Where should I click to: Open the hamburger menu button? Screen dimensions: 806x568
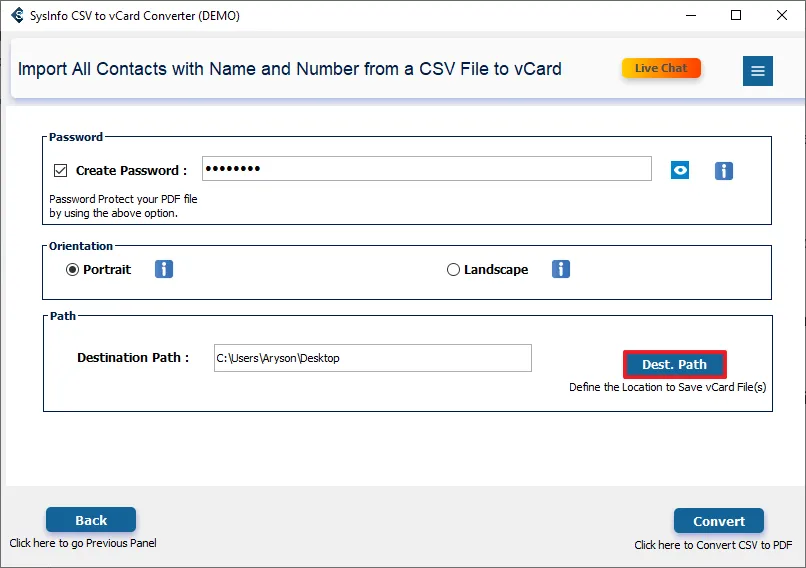point(757,70)
